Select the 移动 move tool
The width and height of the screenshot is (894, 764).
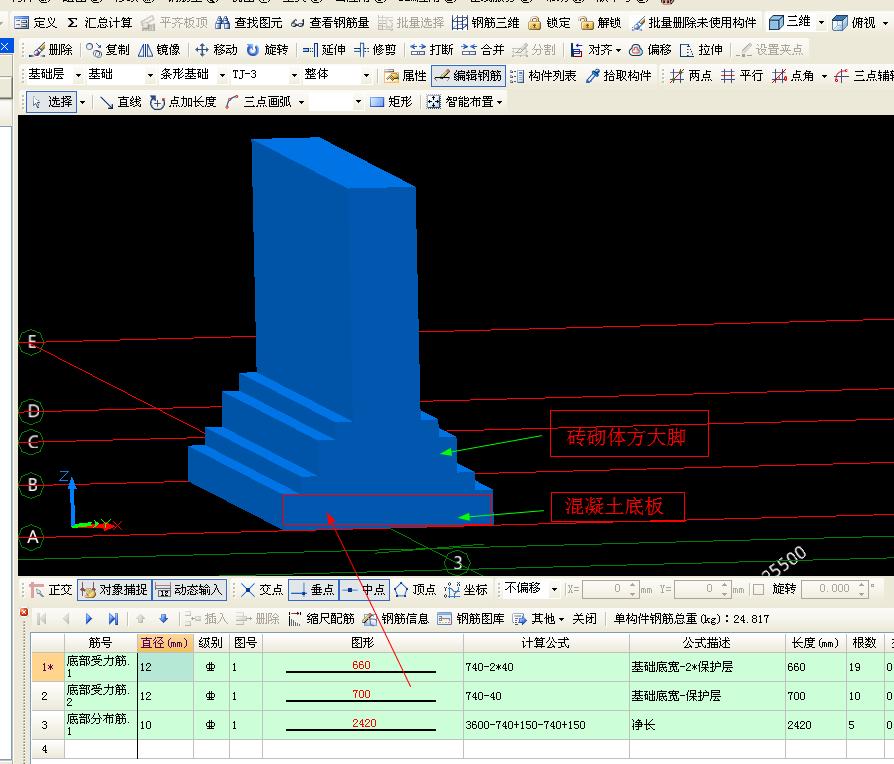pos(216,50)
